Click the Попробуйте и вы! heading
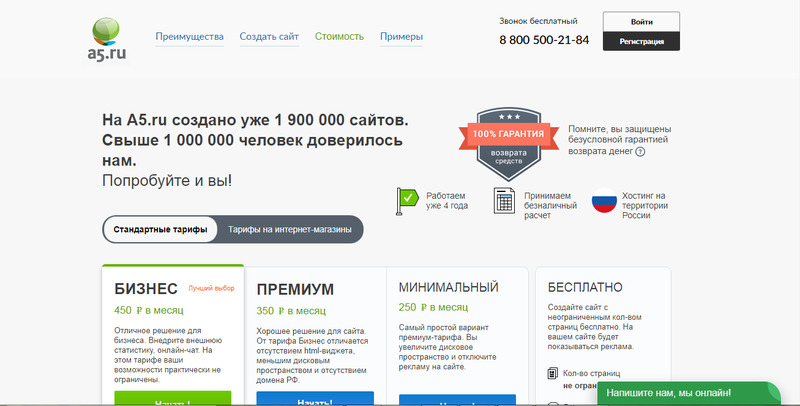The height and width of the screenshot is (406, 800). click(167, 181)
